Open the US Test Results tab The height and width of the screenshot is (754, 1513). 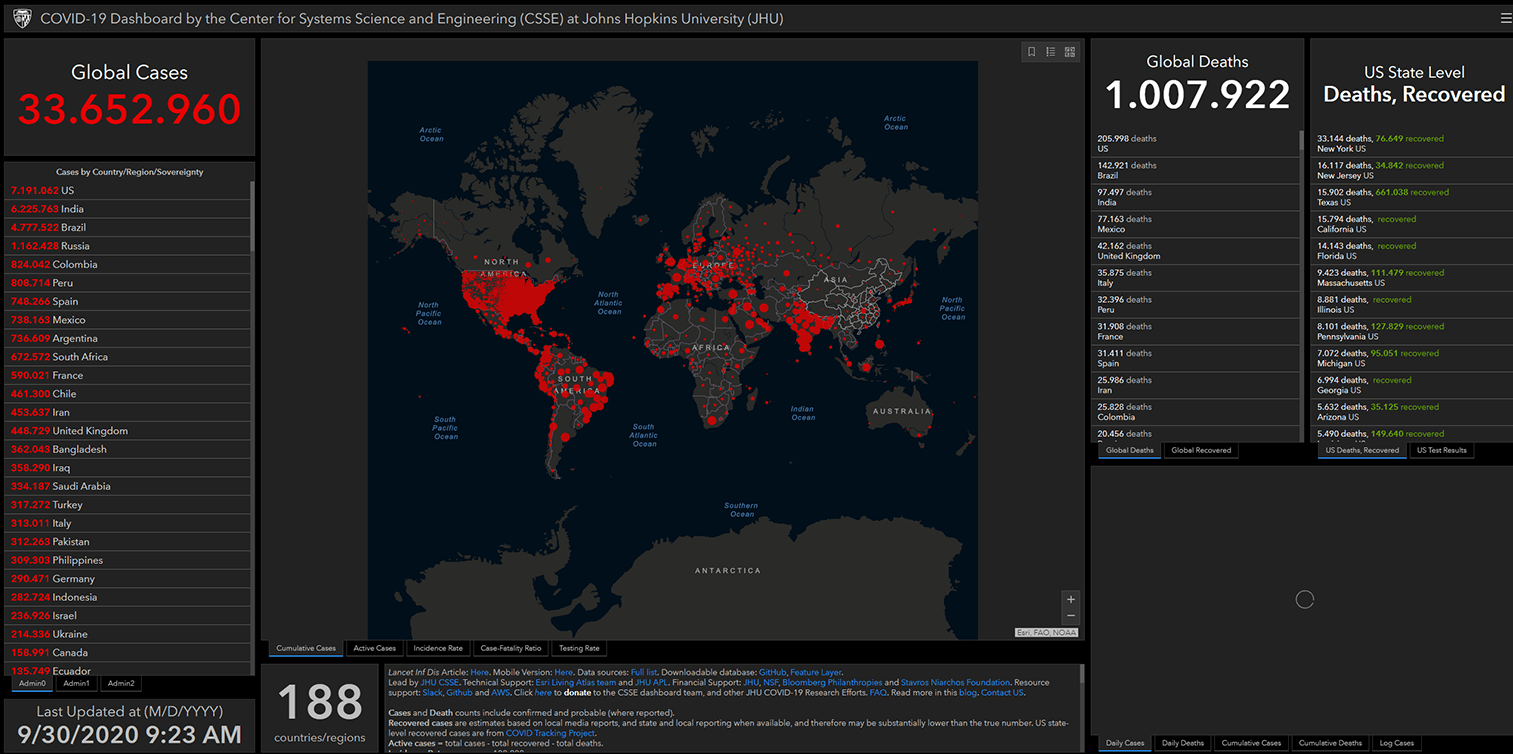pos(1442,450)
